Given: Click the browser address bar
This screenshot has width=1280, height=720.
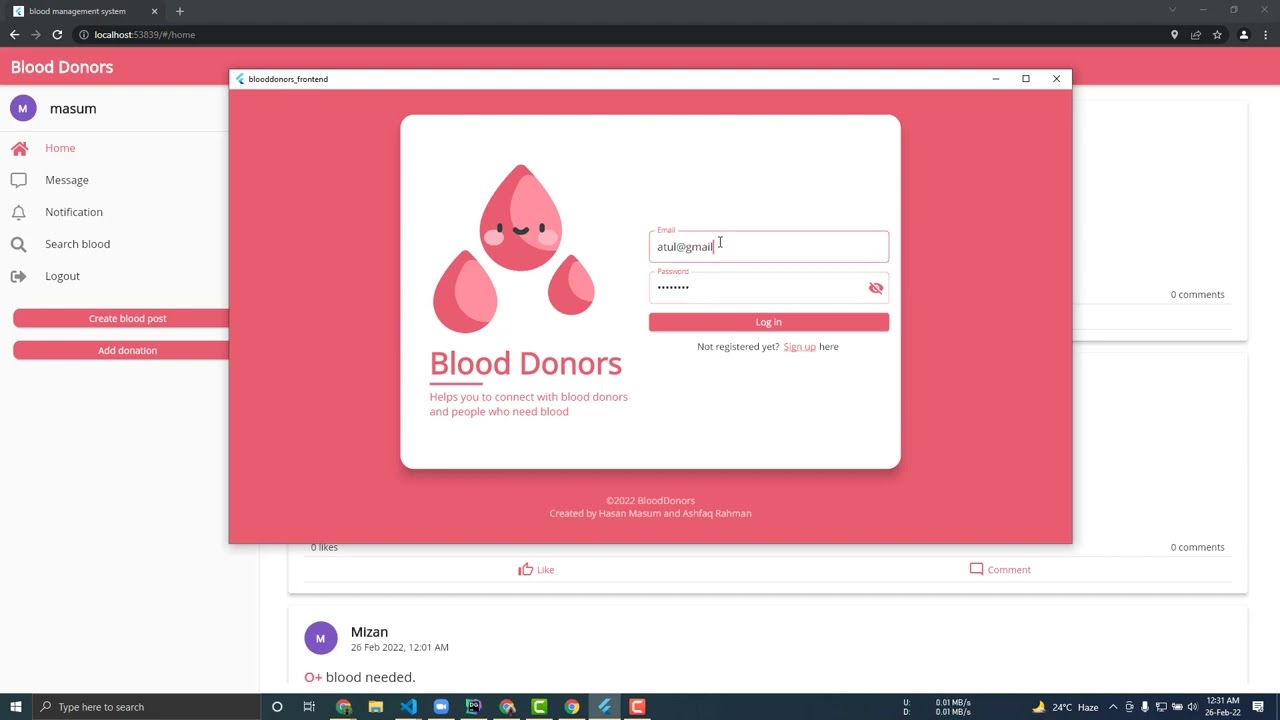Looking at the screenshot, I should pos(620,35).
